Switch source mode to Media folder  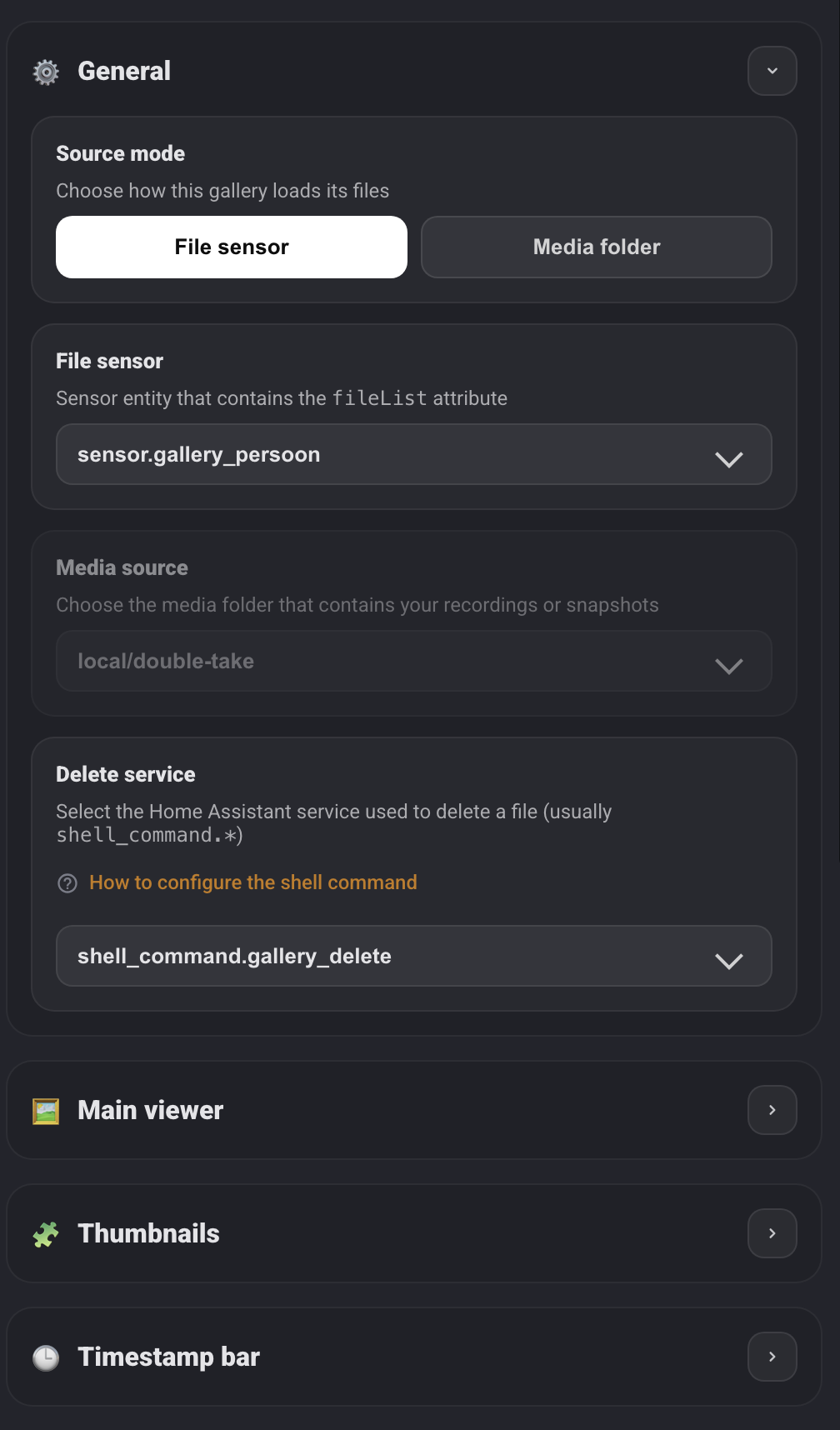597,247
